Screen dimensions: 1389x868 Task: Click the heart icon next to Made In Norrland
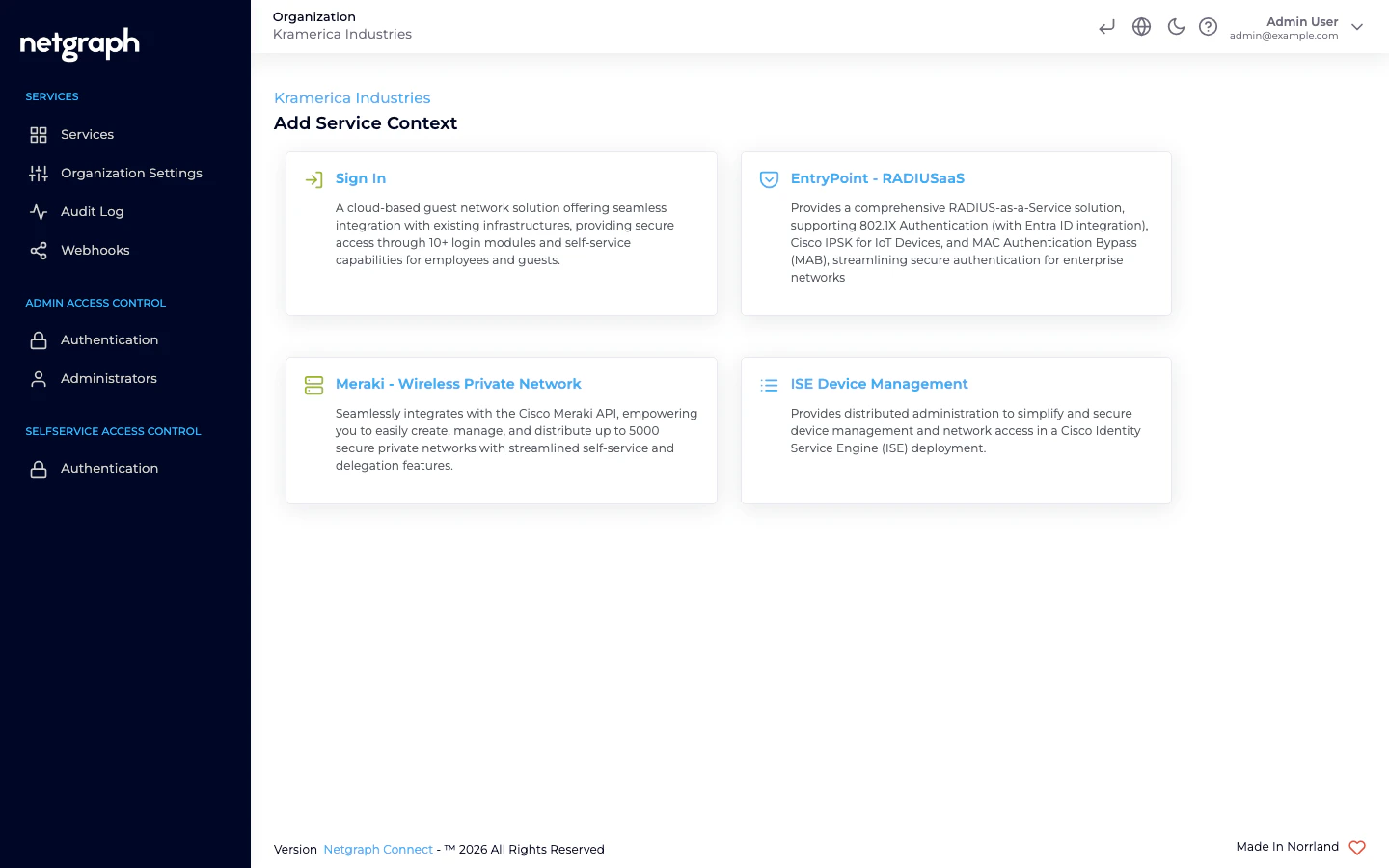[x=1357, y=848]
